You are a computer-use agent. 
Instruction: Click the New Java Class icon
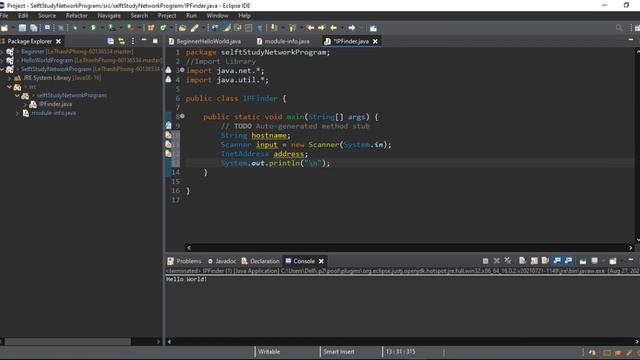coord(163,28)
